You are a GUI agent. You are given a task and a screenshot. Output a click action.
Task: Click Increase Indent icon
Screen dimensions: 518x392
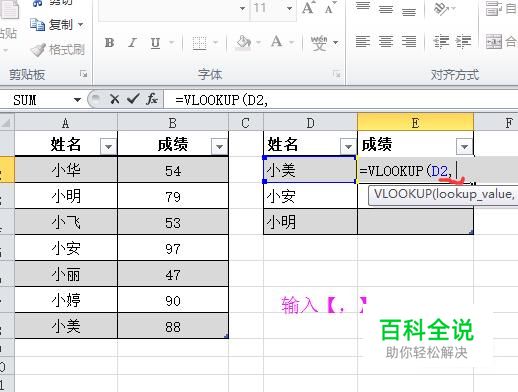point(463,42)
